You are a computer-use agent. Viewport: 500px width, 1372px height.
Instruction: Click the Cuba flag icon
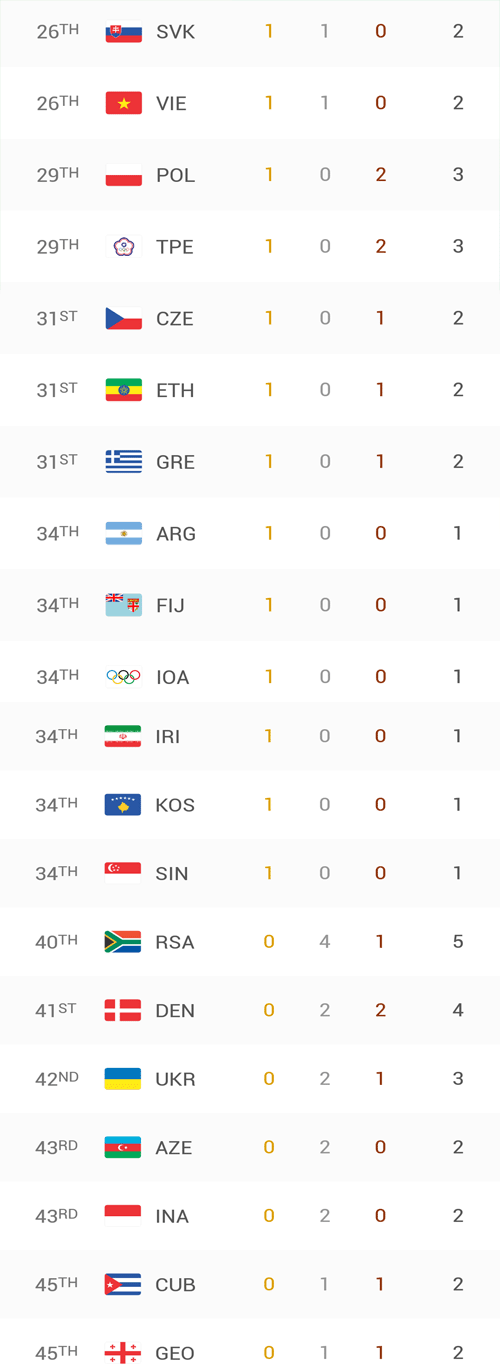click(x=123, y=1284)
